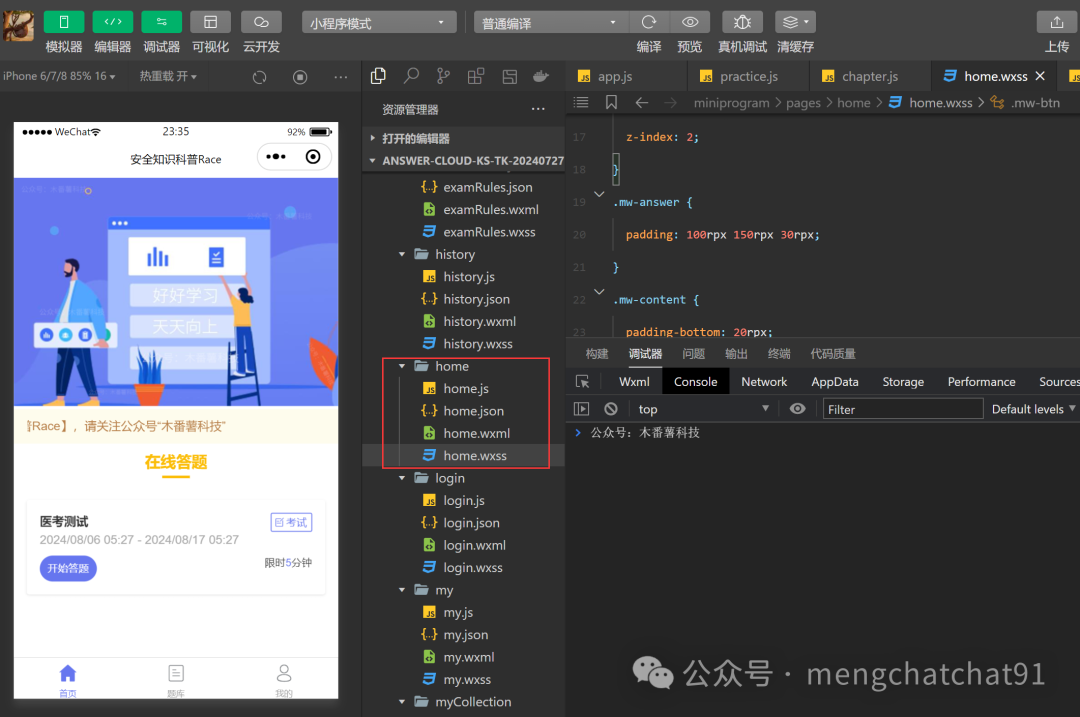Screen dimensions: 1080x717
Task: Toggle the debugger (调试器) panel button
Action: 161,22
